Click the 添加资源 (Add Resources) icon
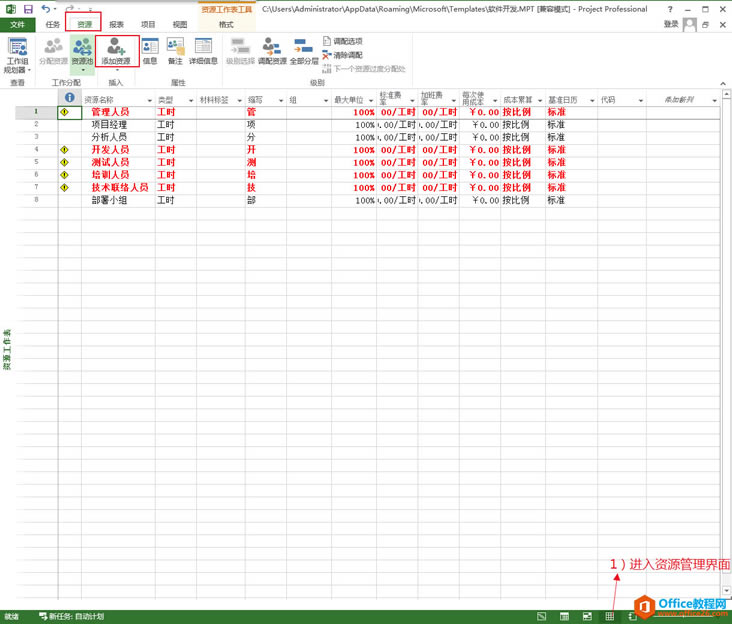732x624 pixels. (x=116, y=50)
